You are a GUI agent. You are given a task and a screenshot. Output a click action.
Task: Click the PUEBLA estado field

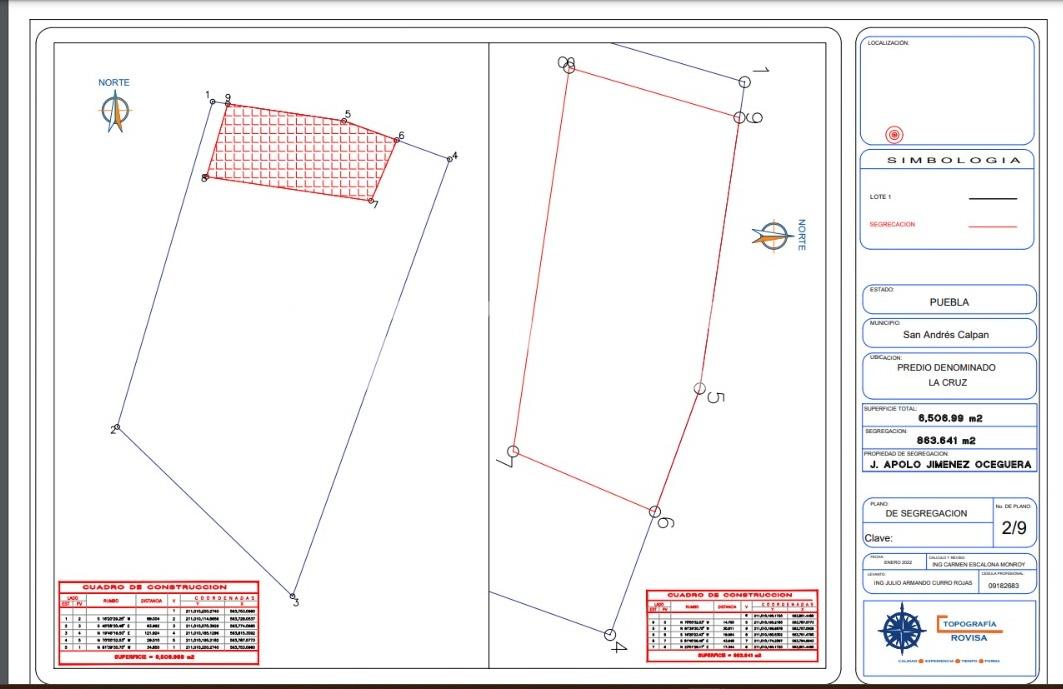(x=949, y=300)
